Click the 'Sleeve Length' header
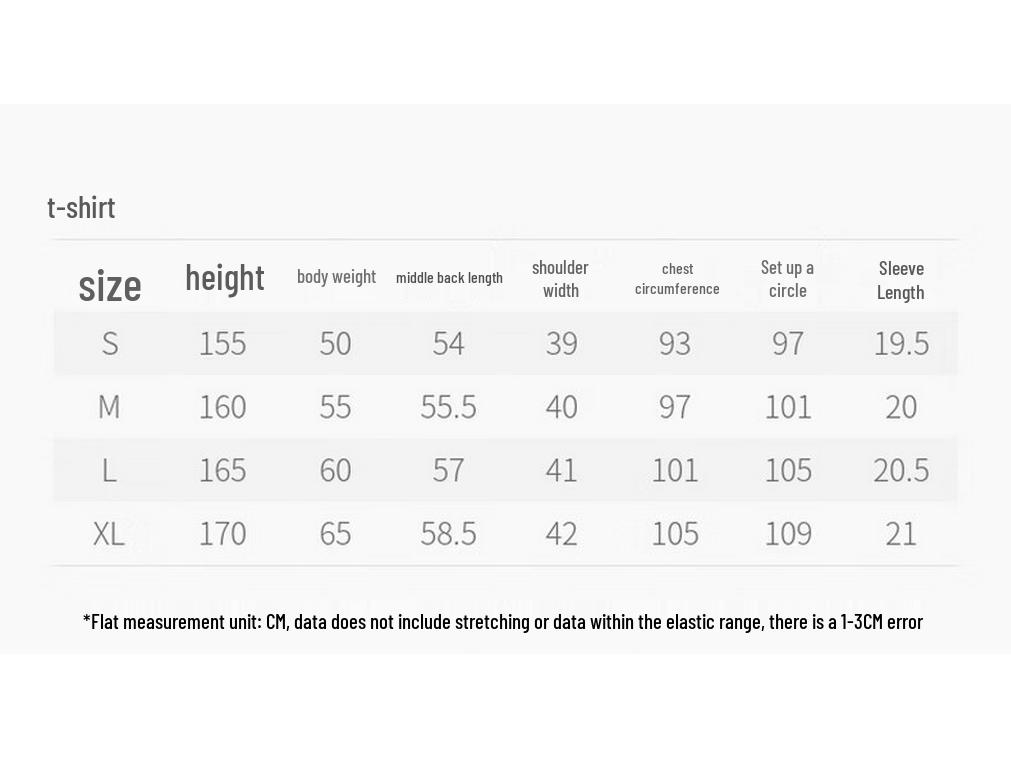Screen dimensions: 1011x759 (901, 281)
